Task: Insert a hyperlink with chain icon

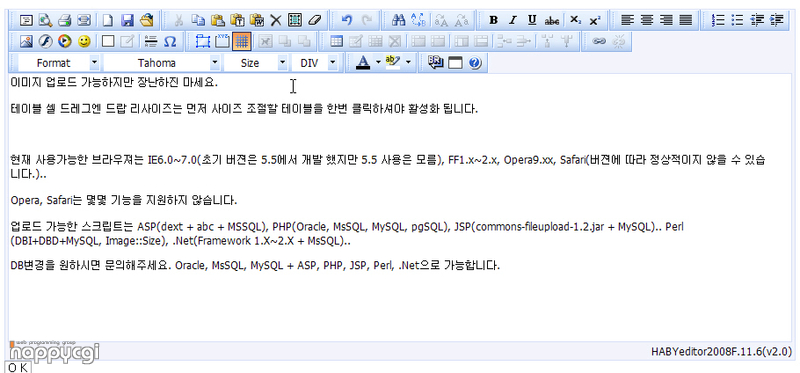Action: tap(599, 41)
